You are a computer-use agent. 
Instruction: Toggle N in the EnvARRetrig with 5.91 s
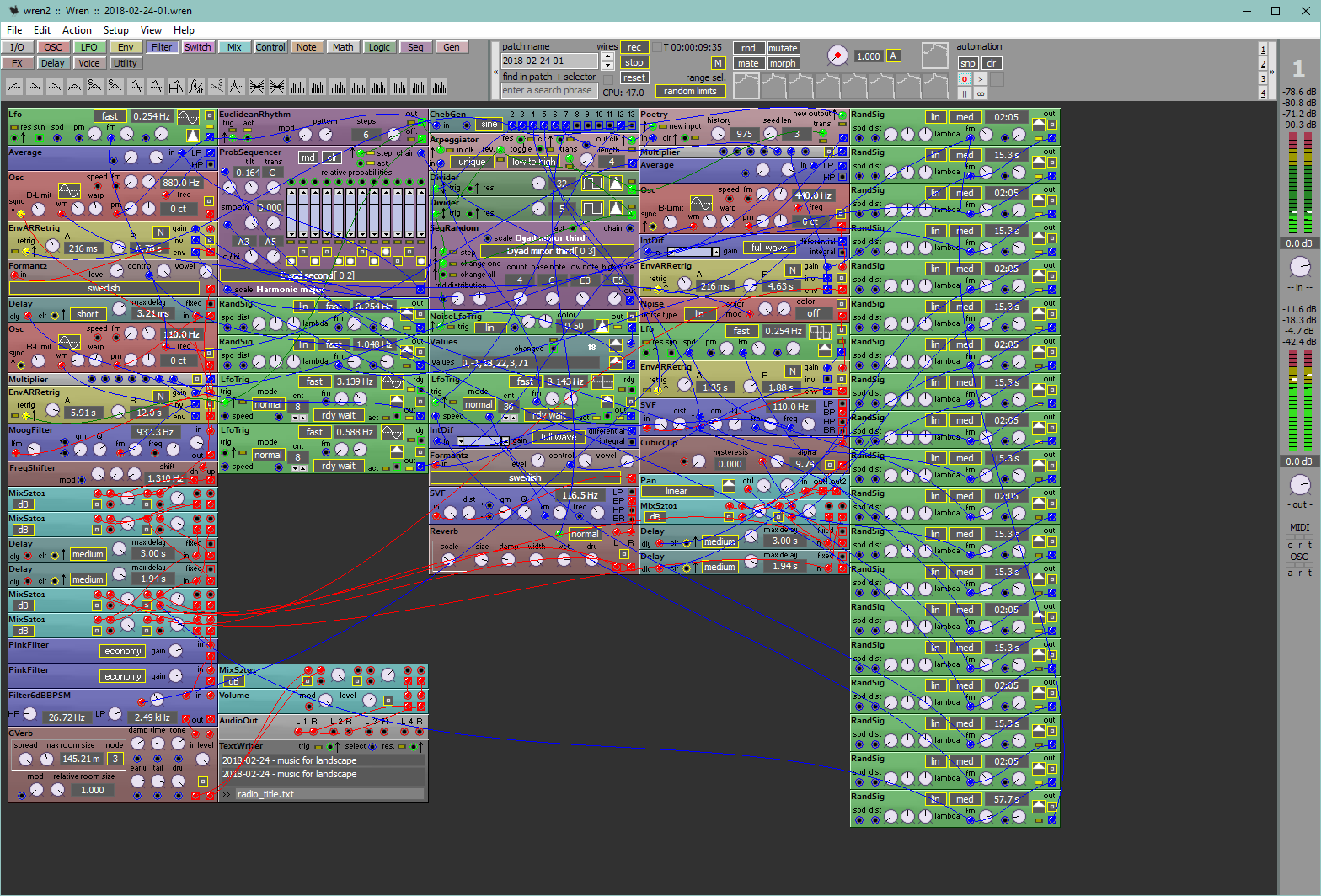pyautogui.click(x=160, y=396)
